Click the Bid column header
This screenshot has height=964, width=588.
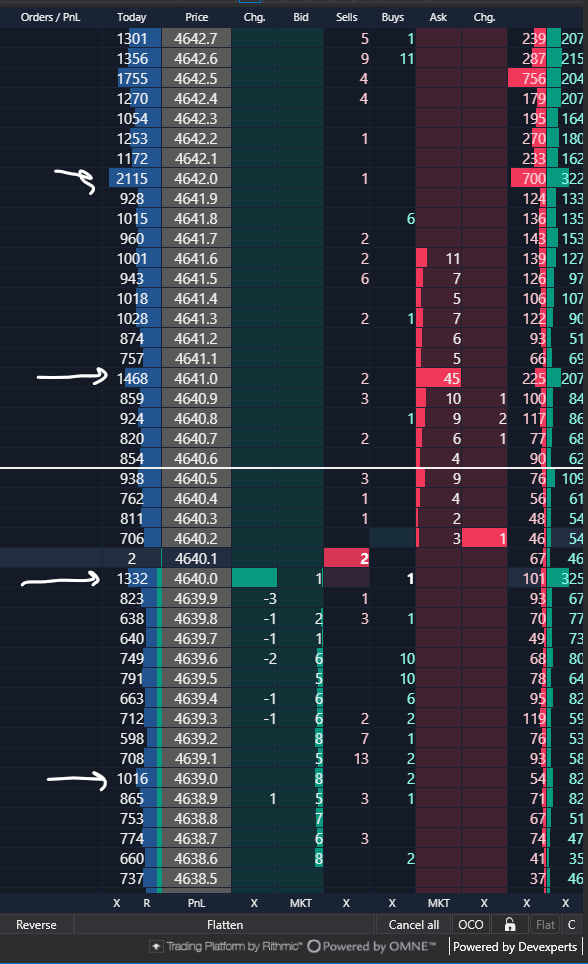[x=301, y=17]
